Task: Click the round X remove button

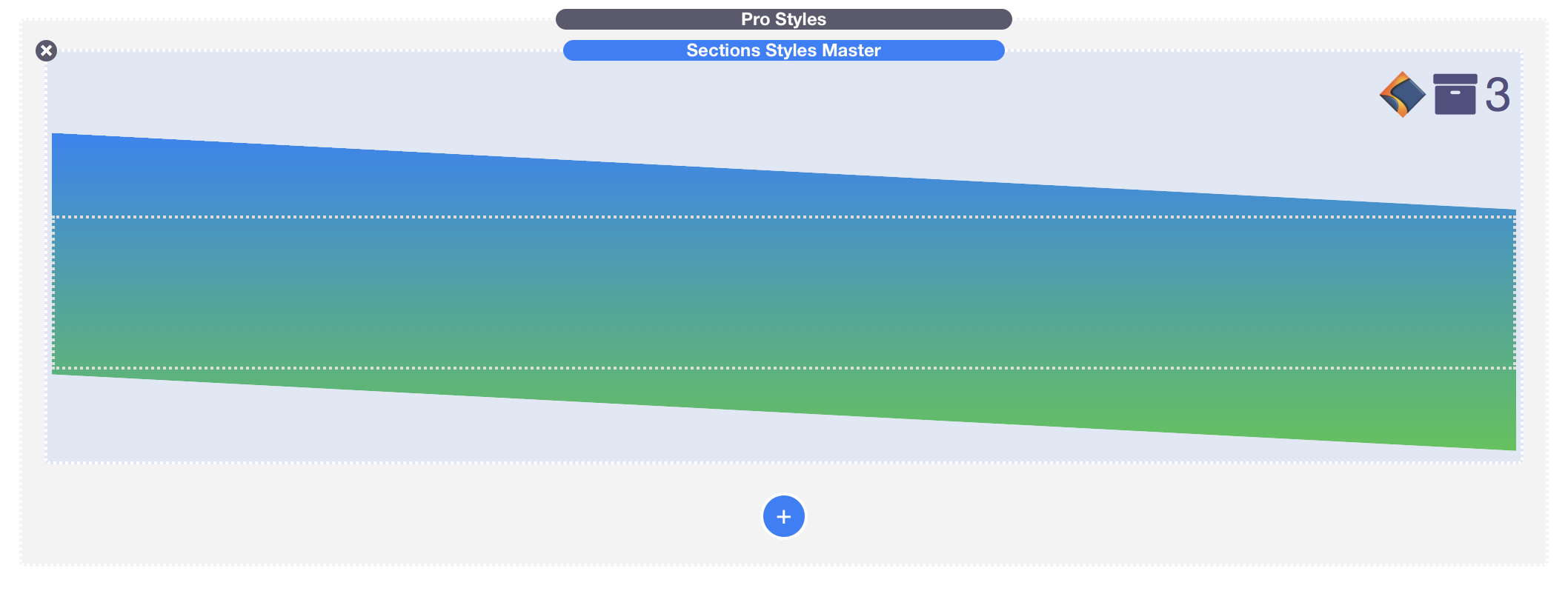Action: [x=46, y=50]
